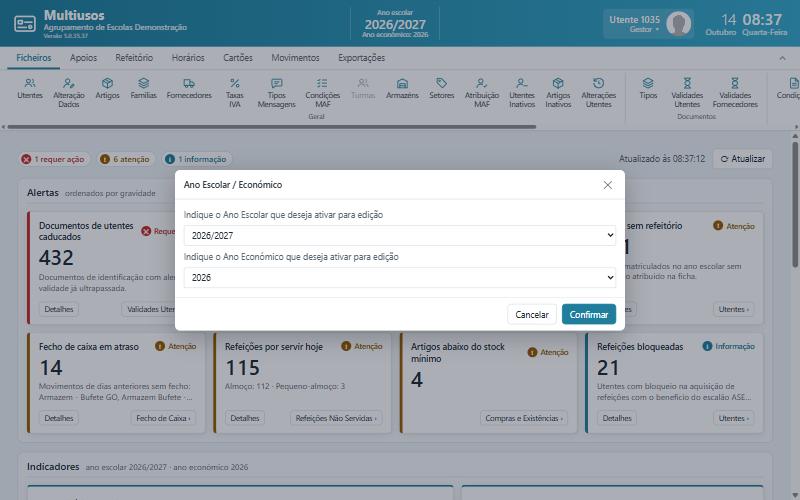
Task: Click the vertical page scrollbar
Action: coord(795,204)
